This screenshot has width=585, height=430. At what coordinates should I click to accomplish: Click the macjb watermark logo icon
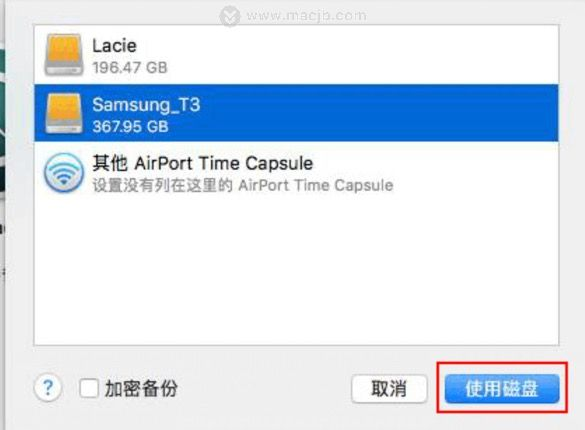click(230, 16)
